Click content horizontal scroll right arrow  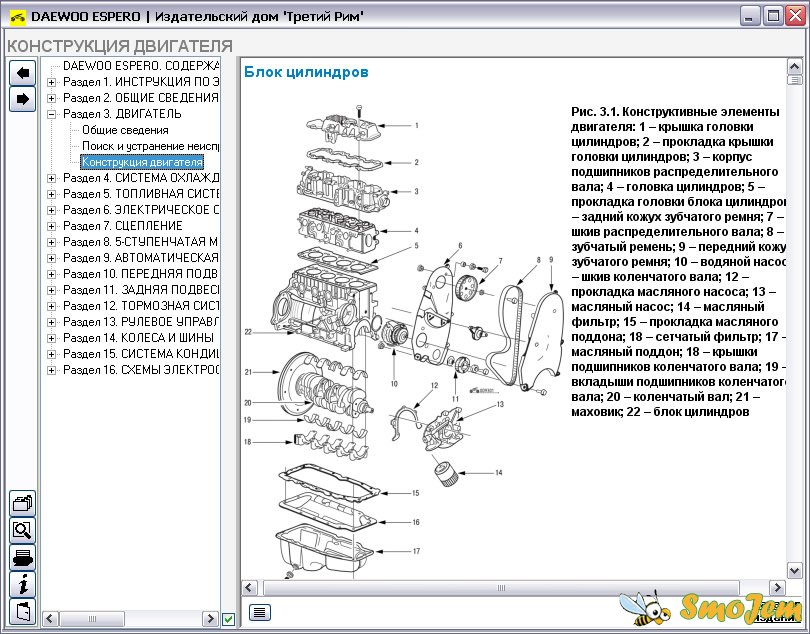point(777,587)
